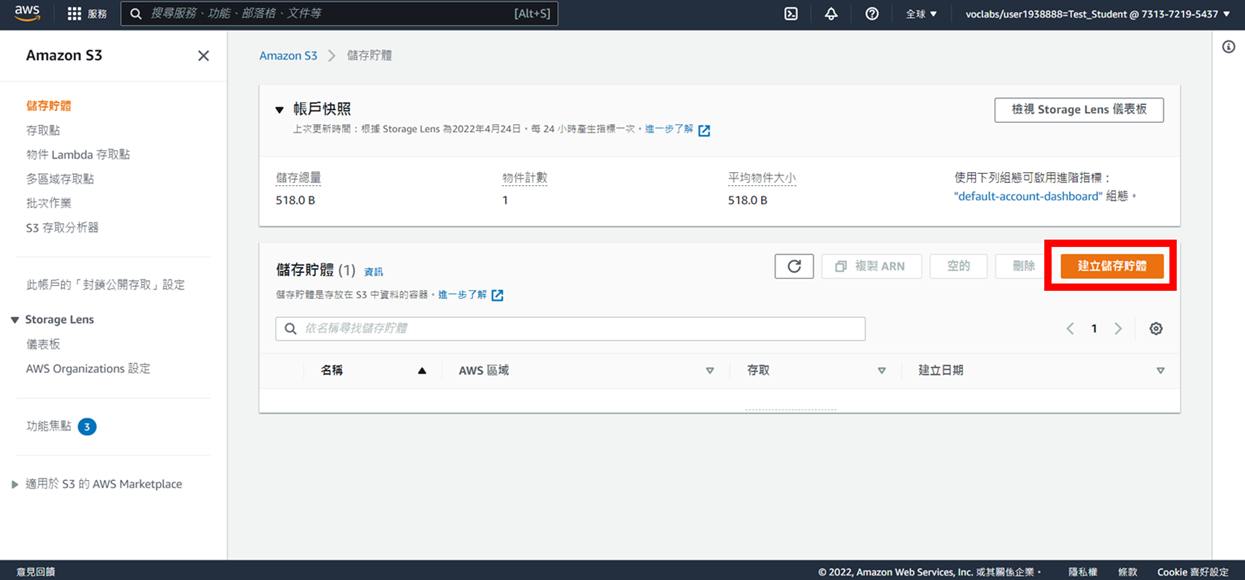Select 存取點 in the sidebar
The width and height of the screenshot is (1245, 580).
43,130
